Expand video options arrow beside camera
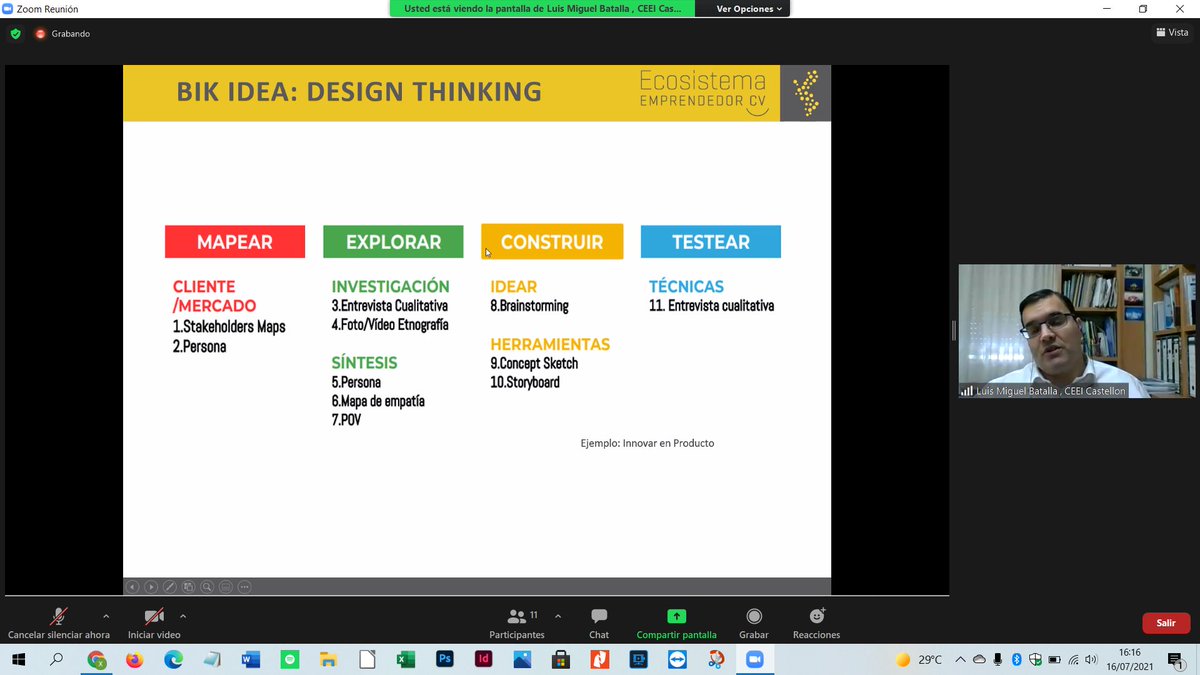This screenshot has width=1200, height=675. [182, 616]
